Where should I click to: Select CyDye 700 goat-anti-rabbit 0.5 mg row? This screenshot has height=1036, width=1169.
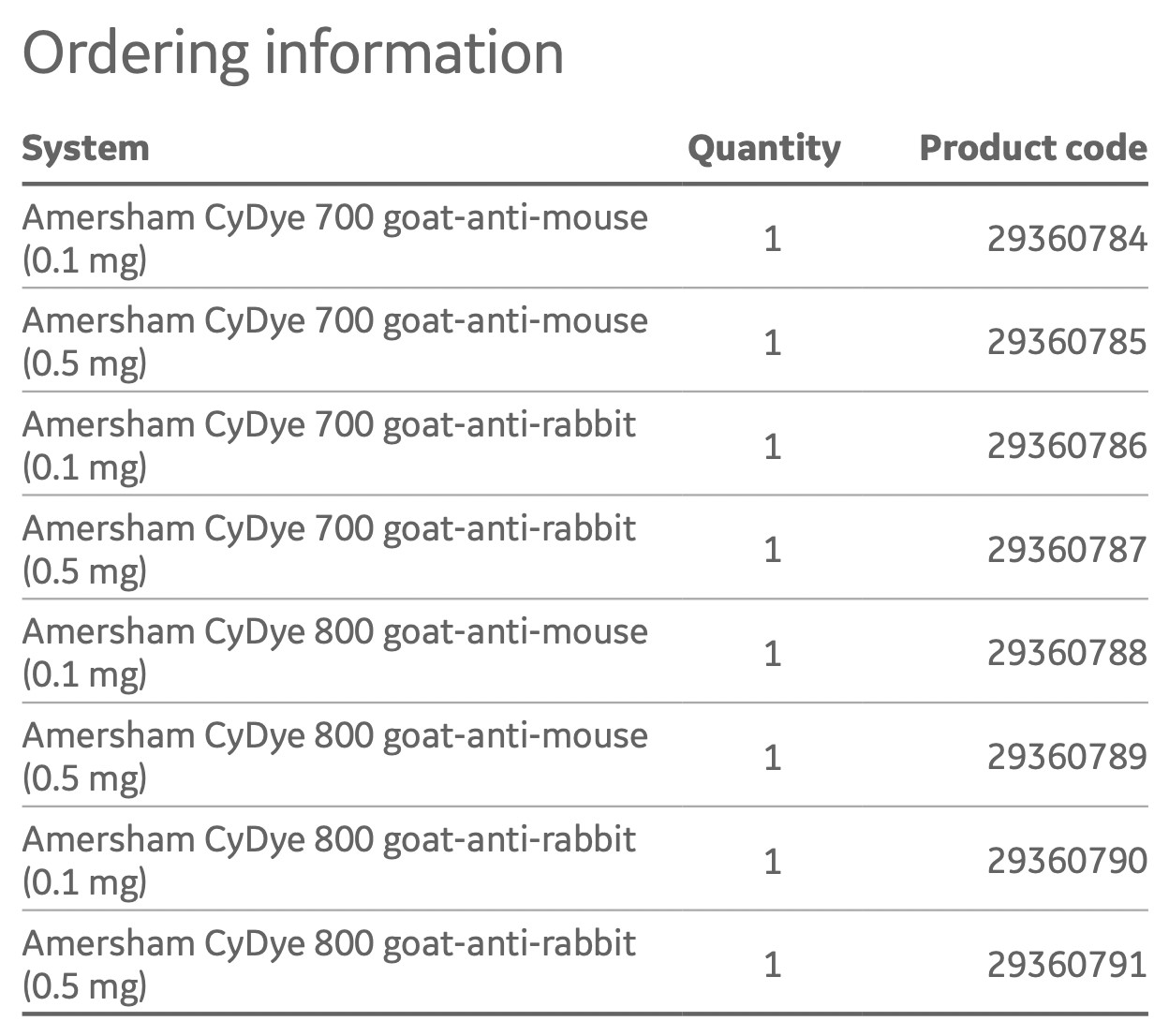(x=584, y=548)
